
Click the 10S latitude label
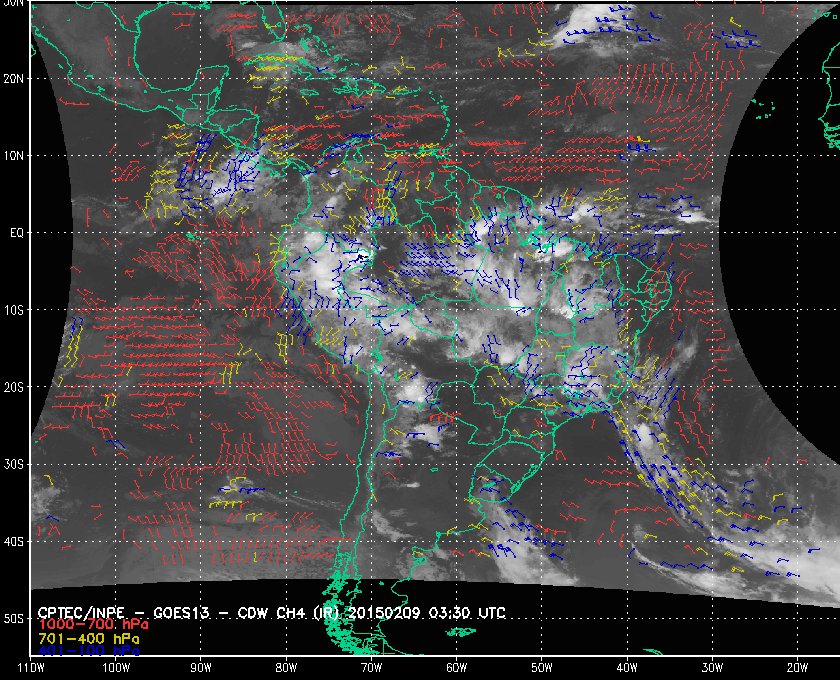13,310
